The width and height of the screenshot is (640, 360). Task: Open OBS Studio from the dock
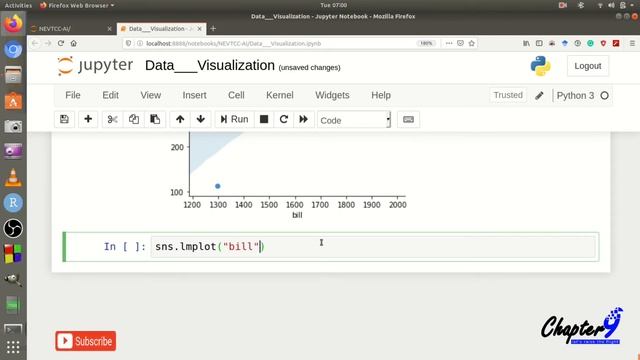point(13,228)
